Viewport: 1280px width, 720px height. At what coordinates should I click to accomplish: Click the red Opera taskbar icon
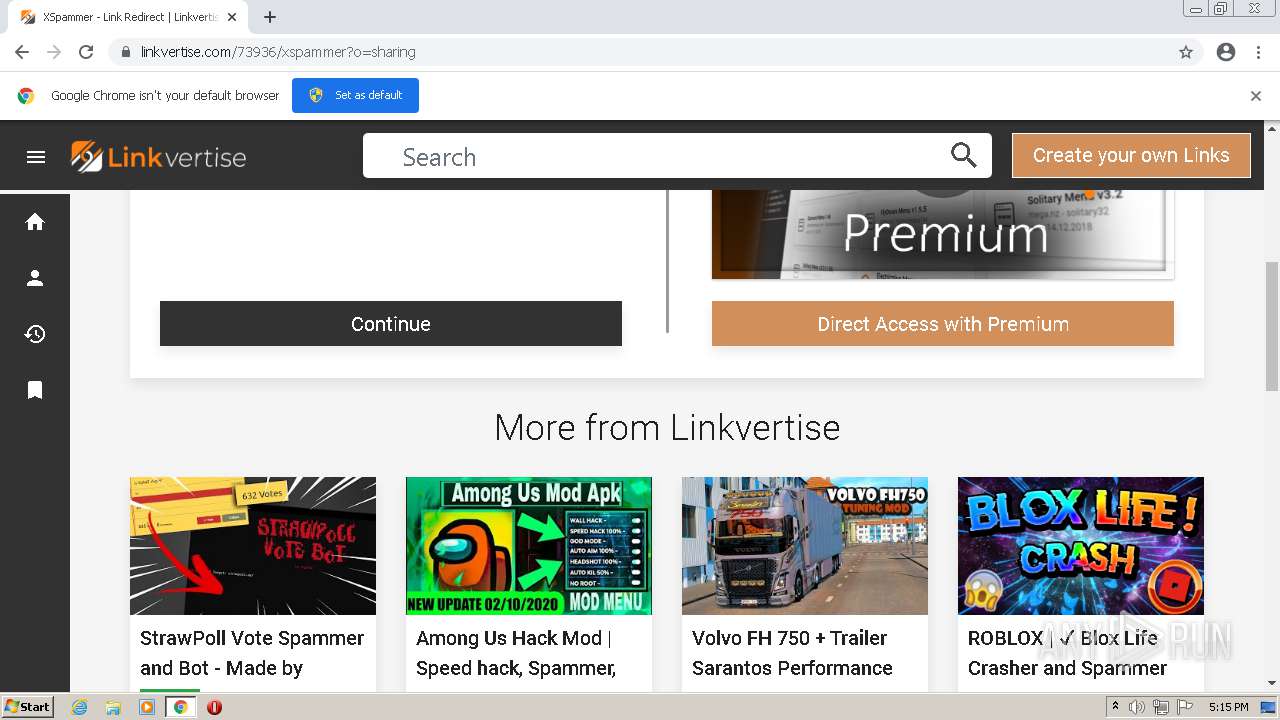(214, 707)
